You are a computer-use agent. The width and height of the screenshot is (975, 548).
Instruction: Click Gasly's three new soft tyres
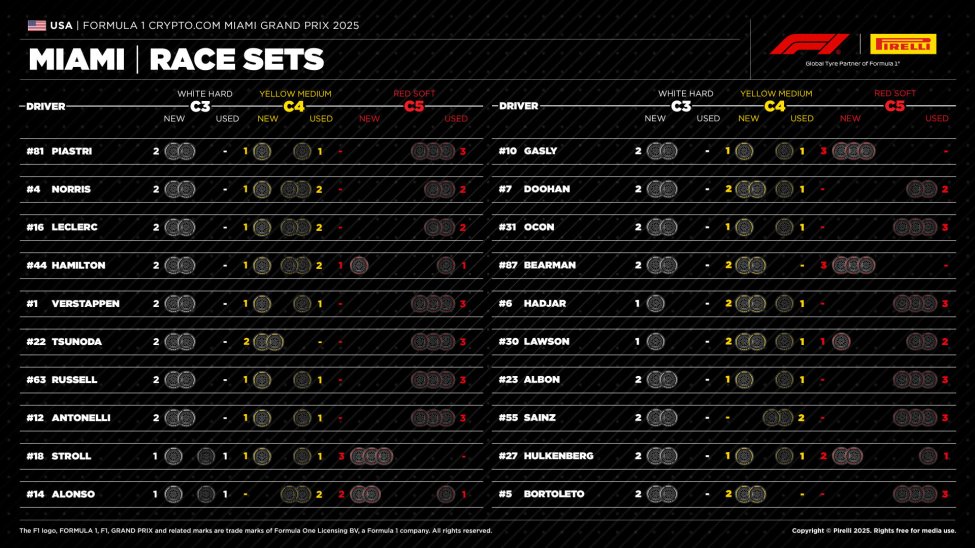tap(853, 151)
